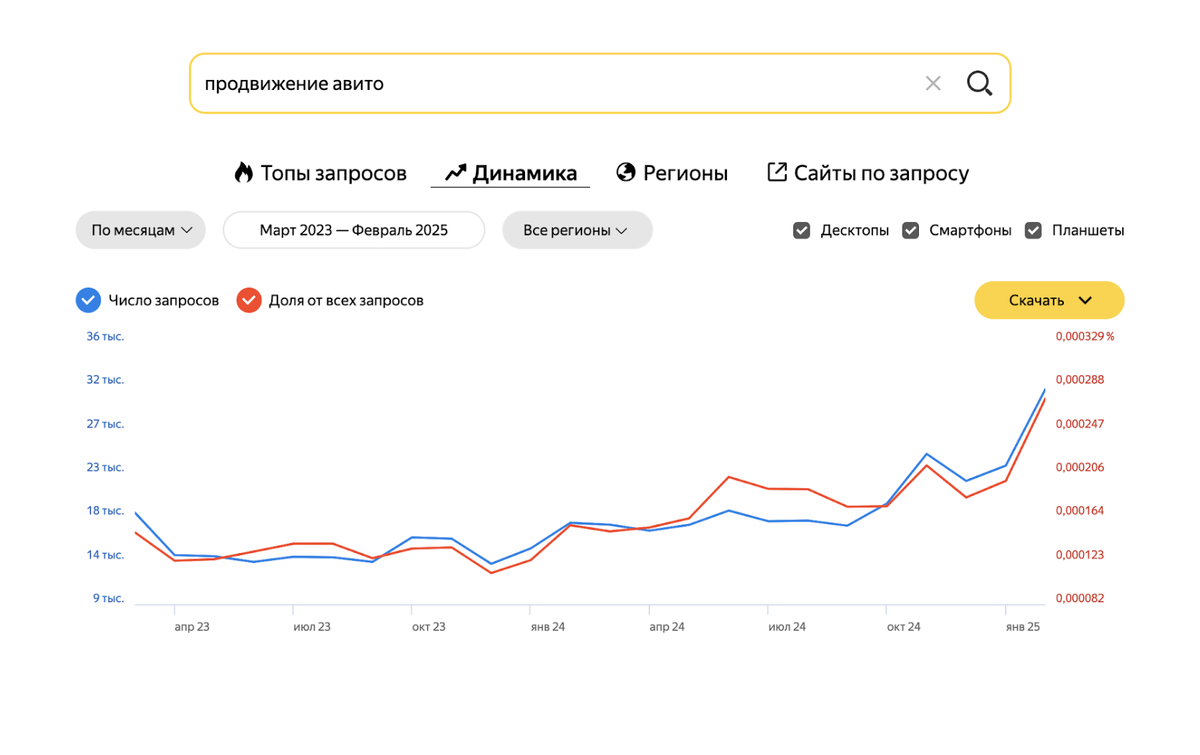Click the 0,000206 right axis value

1080,468
